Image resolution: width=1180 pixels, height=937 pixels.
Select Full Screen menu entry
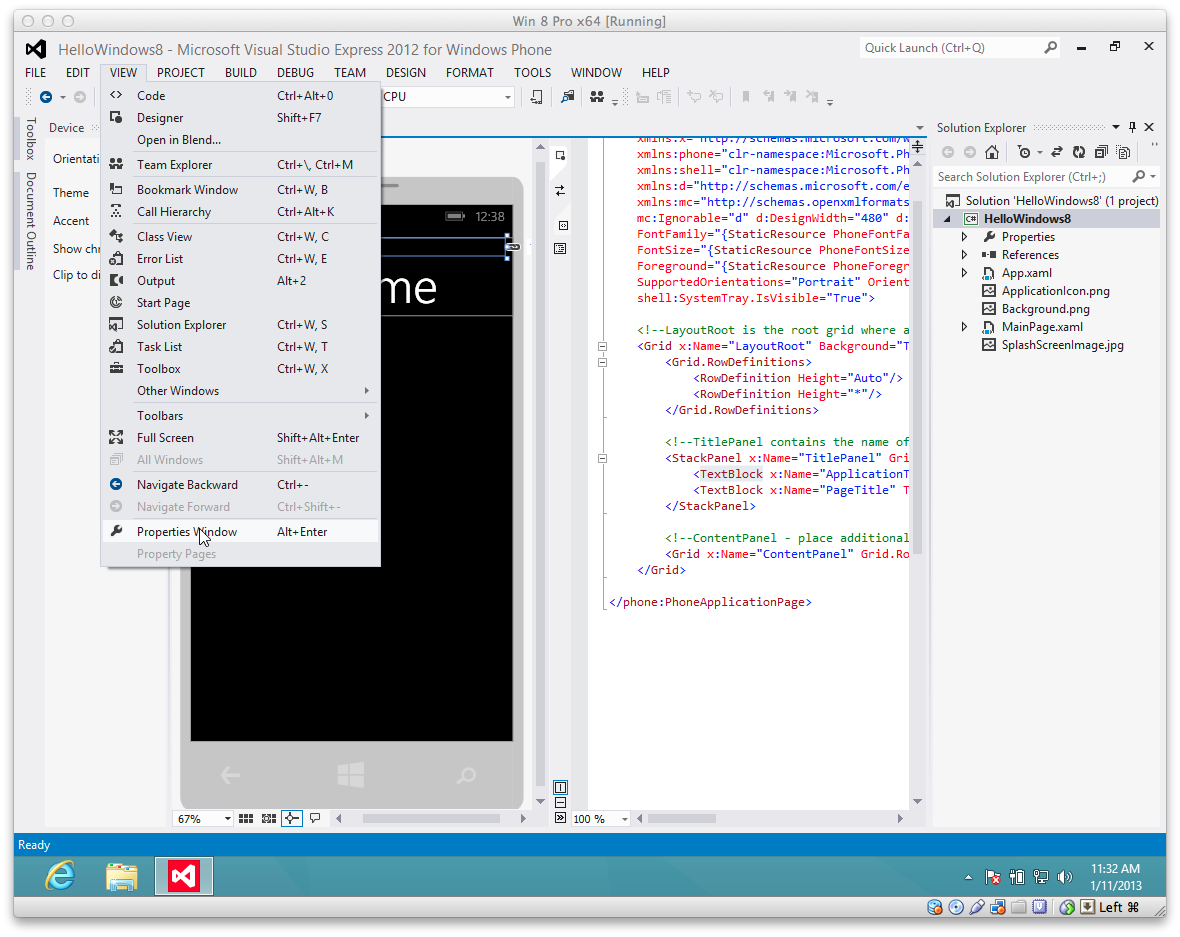coord(240,437)
